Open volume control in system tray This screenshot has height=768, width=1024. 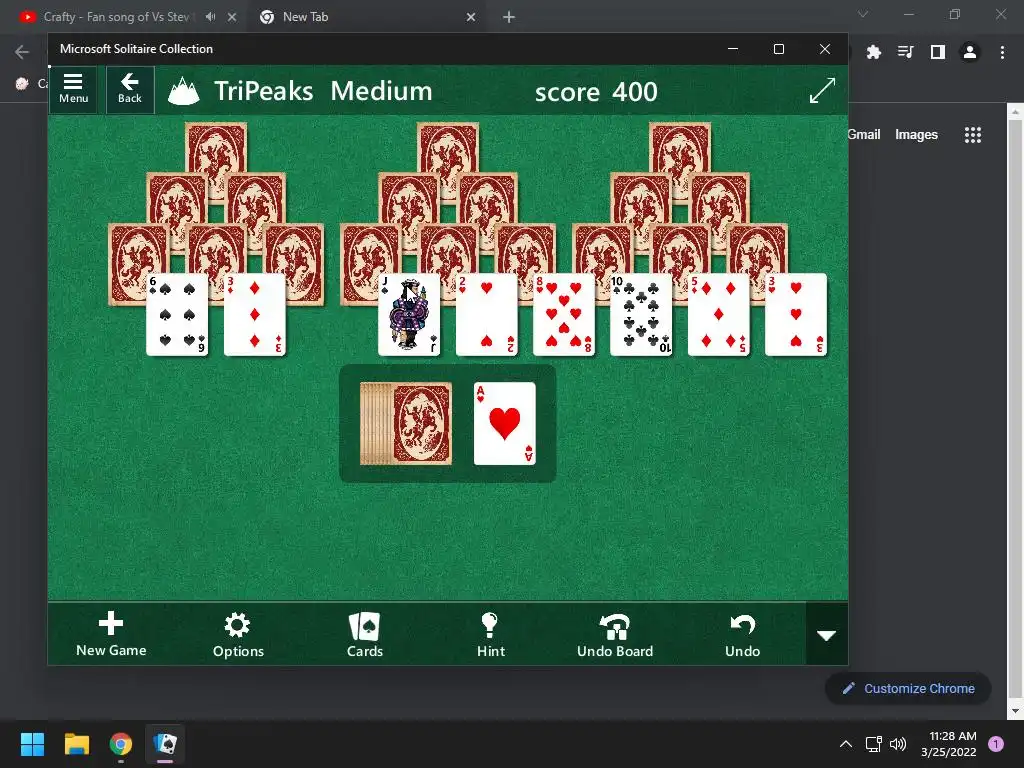(899, 744)
